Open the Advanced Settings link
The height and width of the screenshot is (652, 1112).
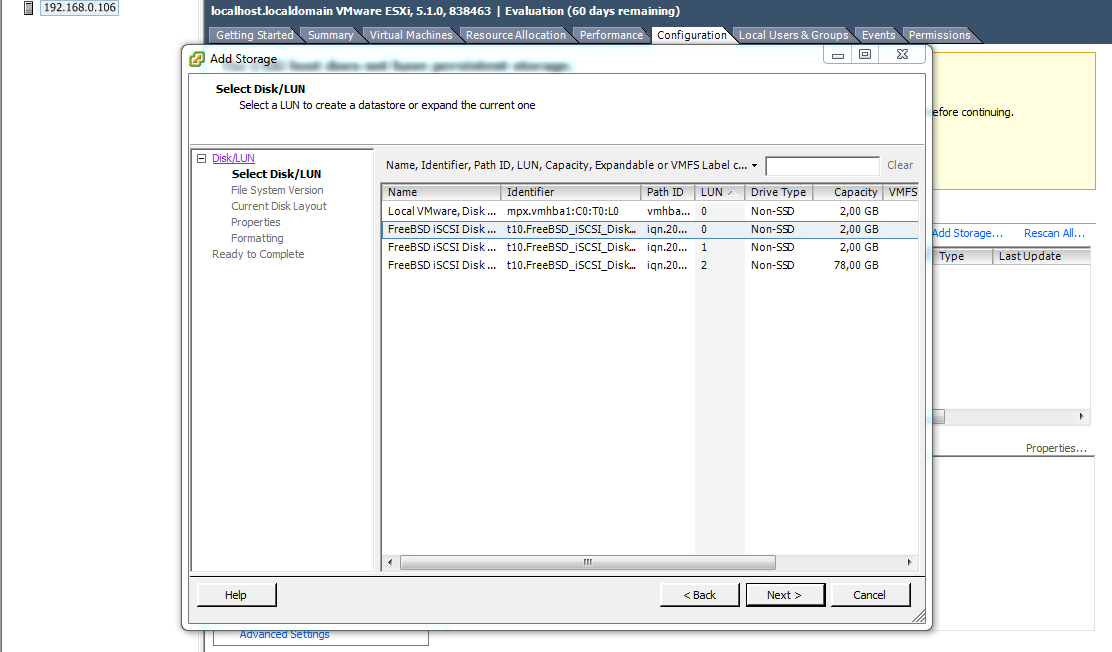pos(284,634)
